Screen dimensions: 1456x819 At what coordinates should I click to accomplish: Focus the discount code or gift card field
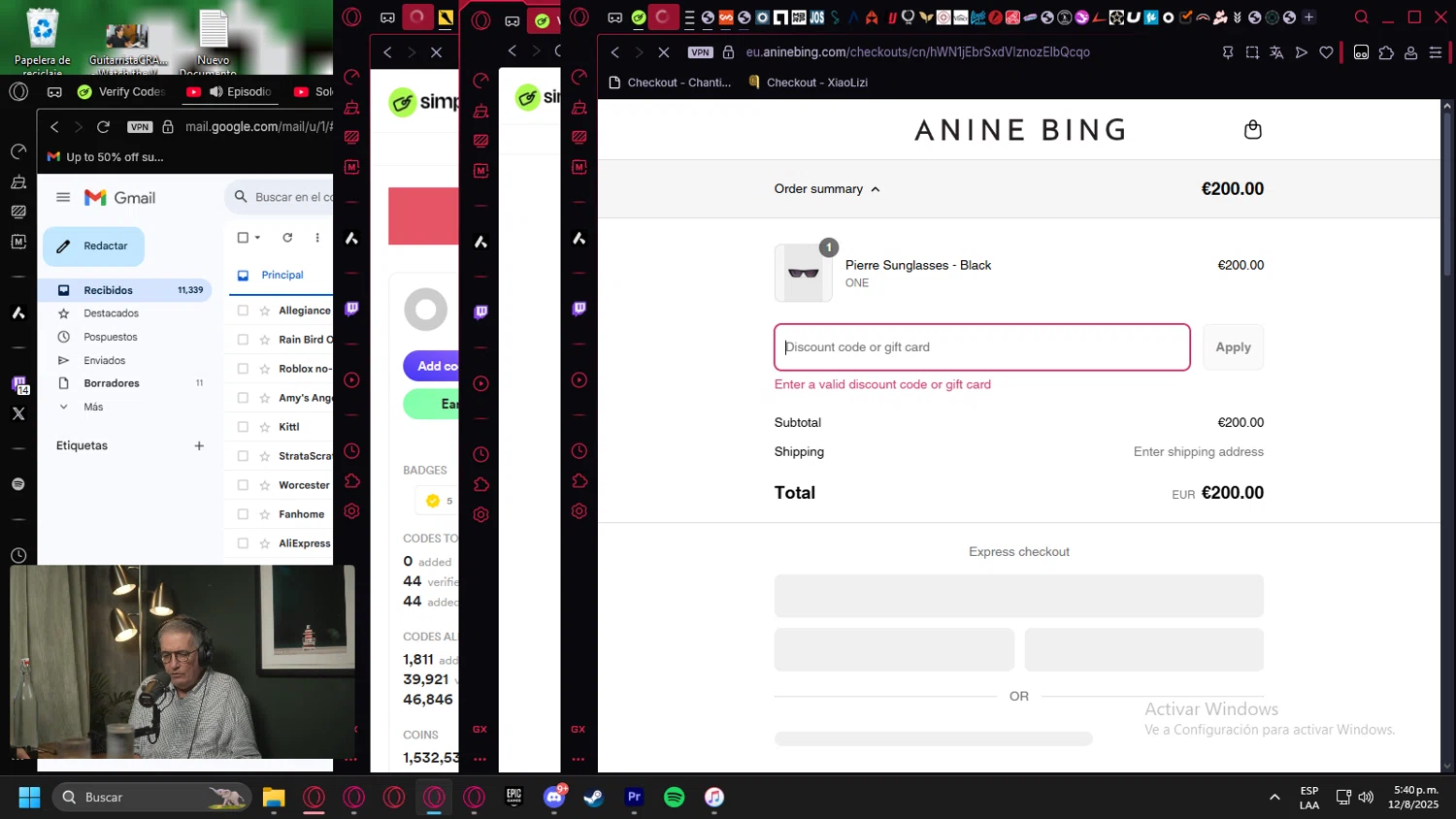982,347
